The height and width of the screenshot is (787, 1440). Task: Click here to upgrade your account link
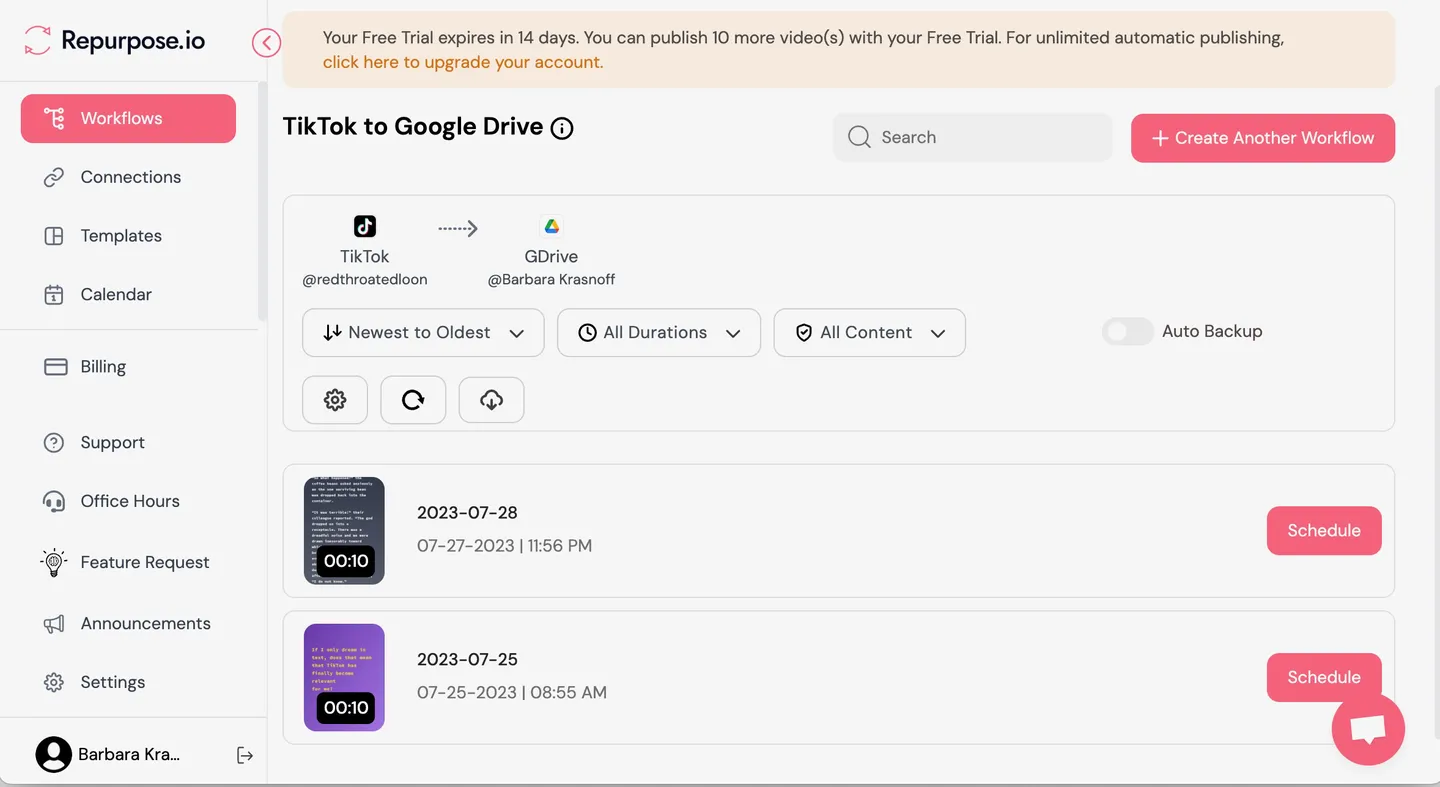click(x=462, y=61)
